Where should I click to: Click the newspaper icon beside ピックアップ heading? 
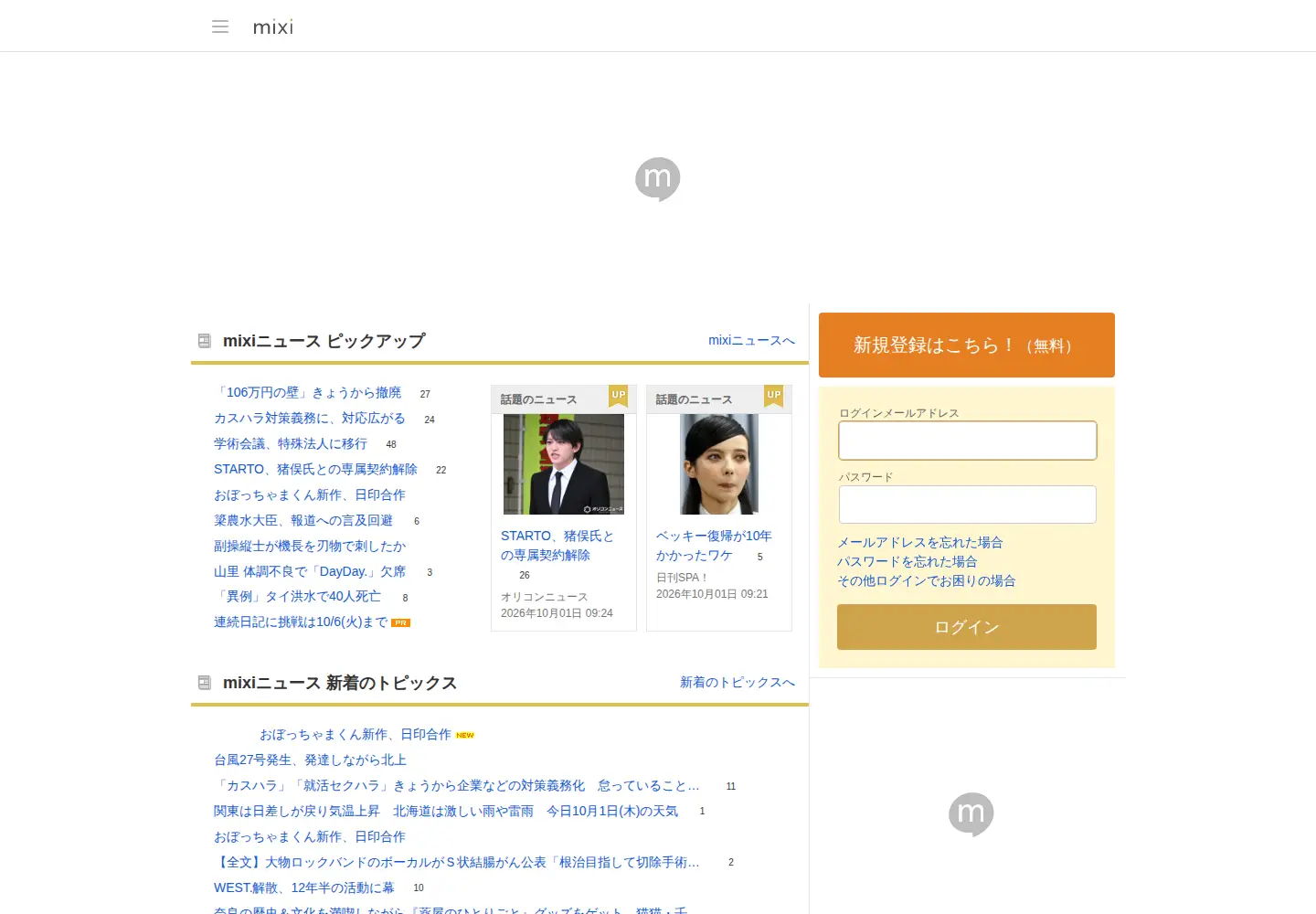205,341
